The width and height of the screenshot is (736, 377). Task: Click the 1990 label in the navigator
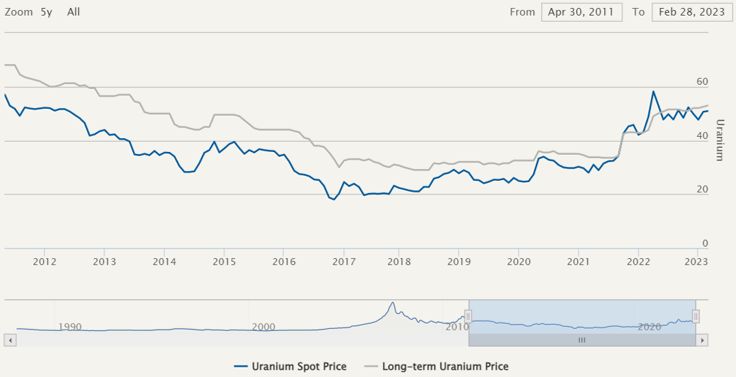69,327
